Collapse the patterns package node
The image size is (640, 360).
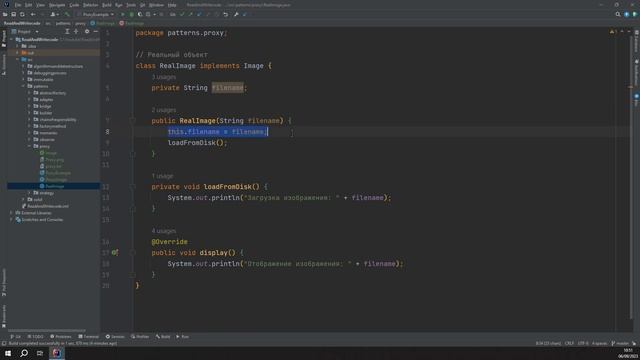point(23,86)
